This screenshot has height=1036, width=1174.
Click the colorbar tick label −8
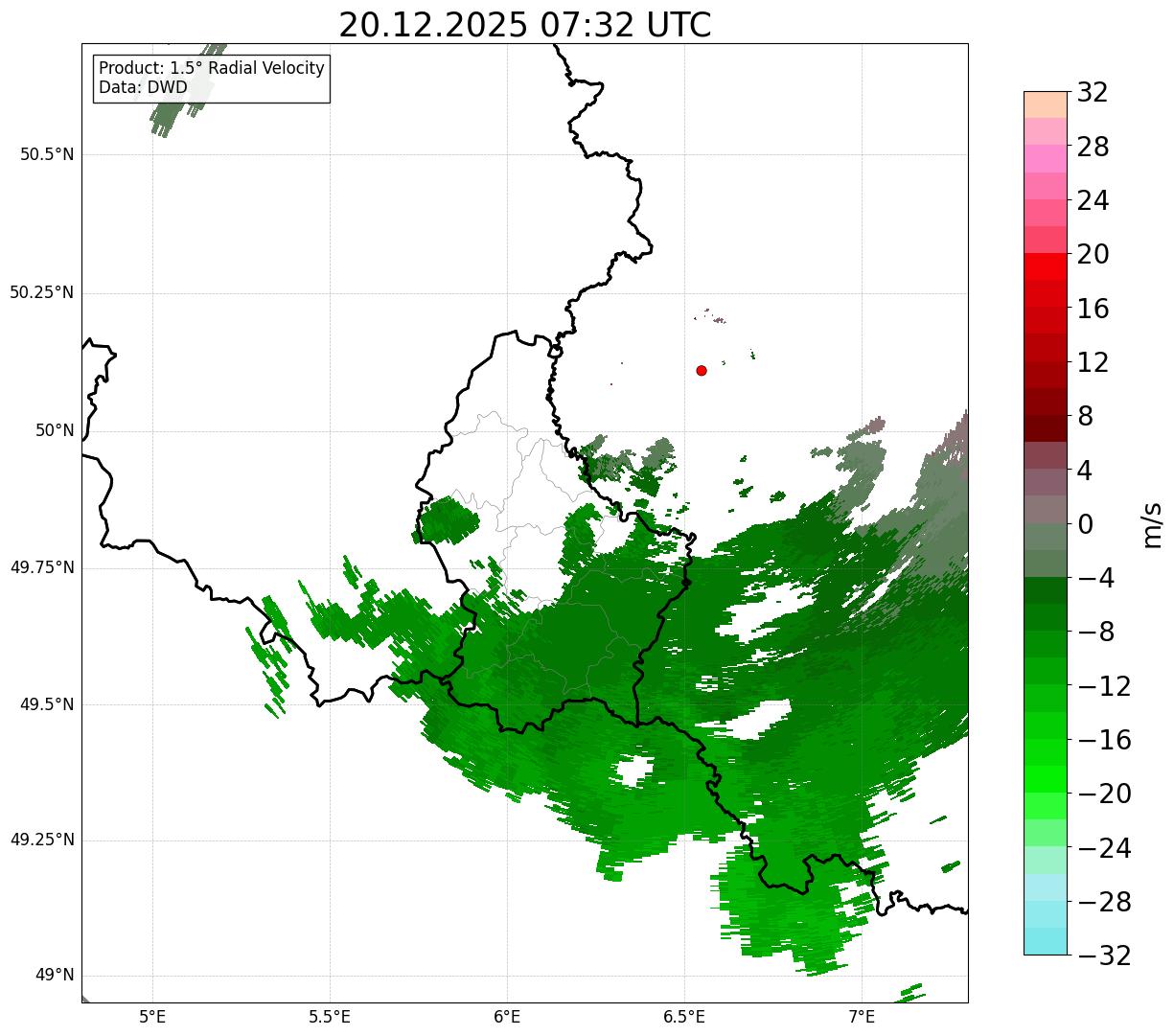click(x=1096, y=632)
